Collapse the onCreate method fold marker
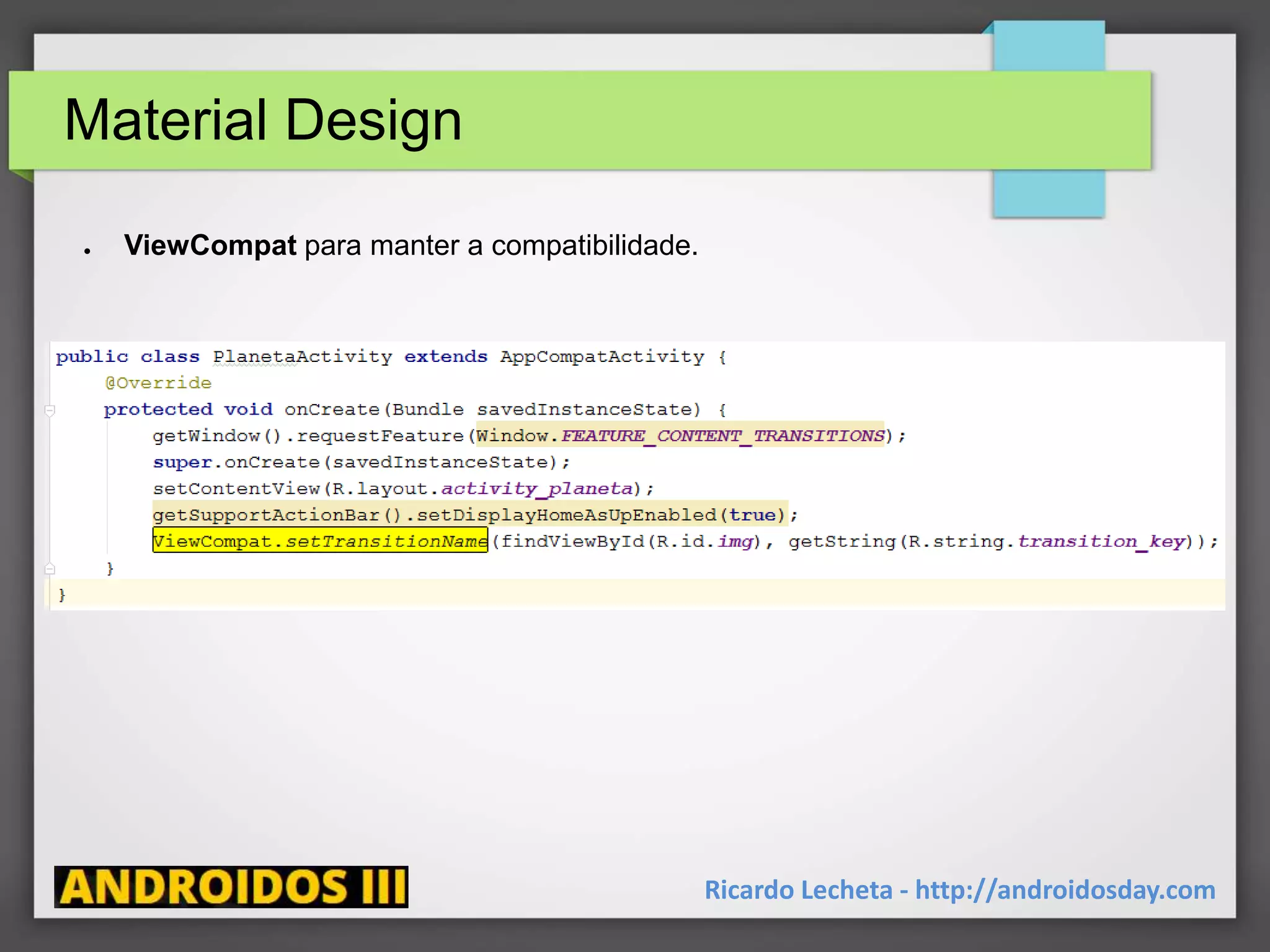 [50, 410]
